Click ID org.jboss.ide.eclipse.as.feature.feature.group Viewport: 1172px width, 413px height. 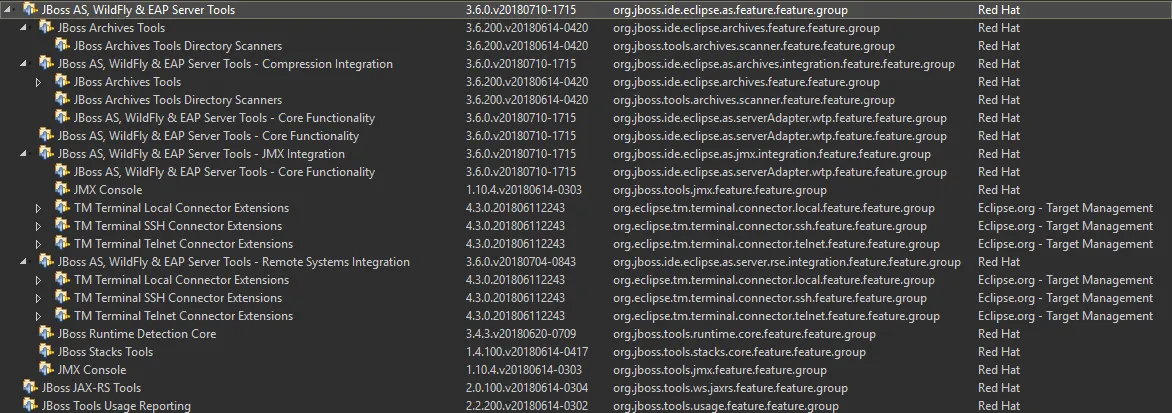click(730, 10)
